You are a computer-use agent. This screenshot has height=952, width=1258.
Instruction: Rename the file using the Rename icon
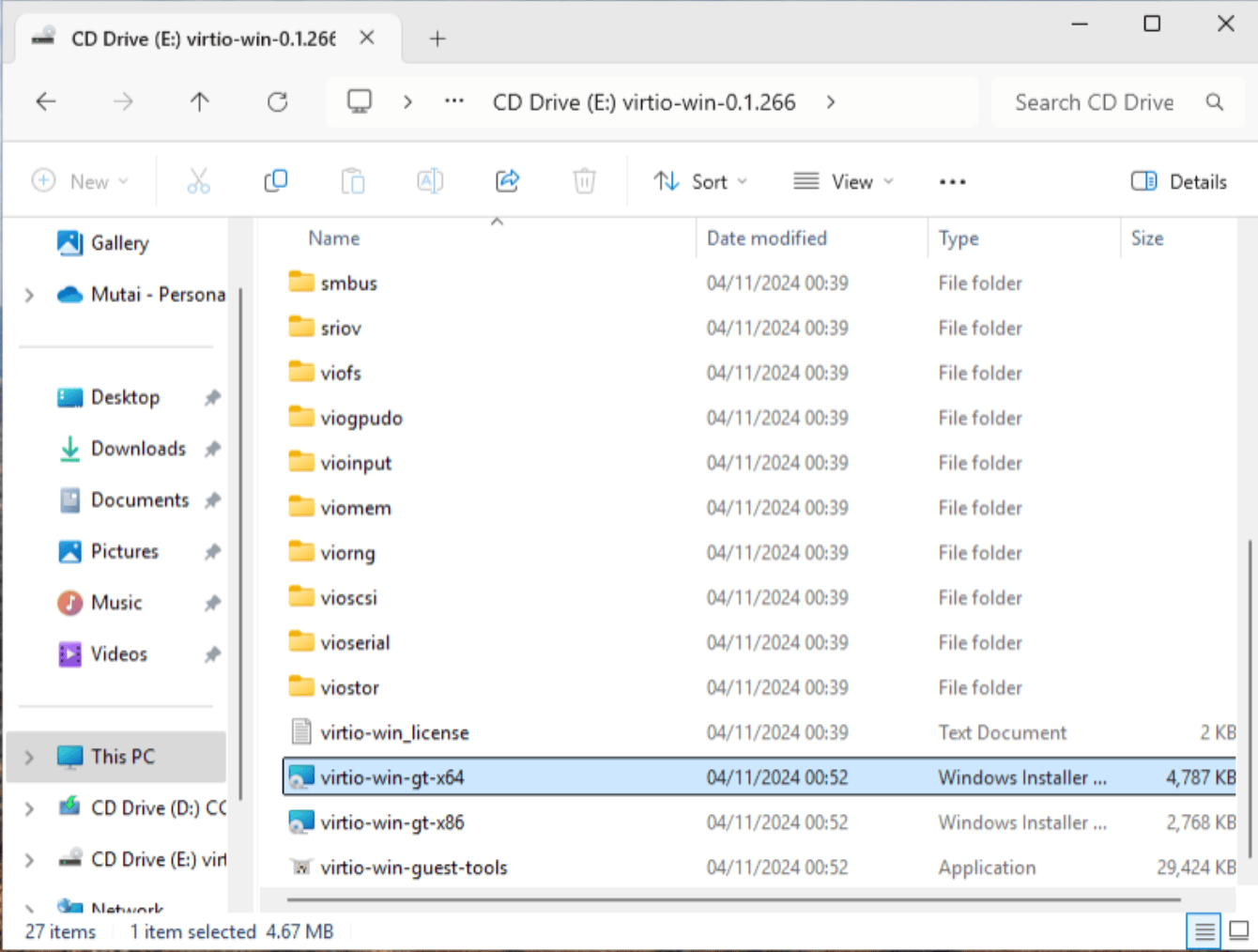(429, 180)
